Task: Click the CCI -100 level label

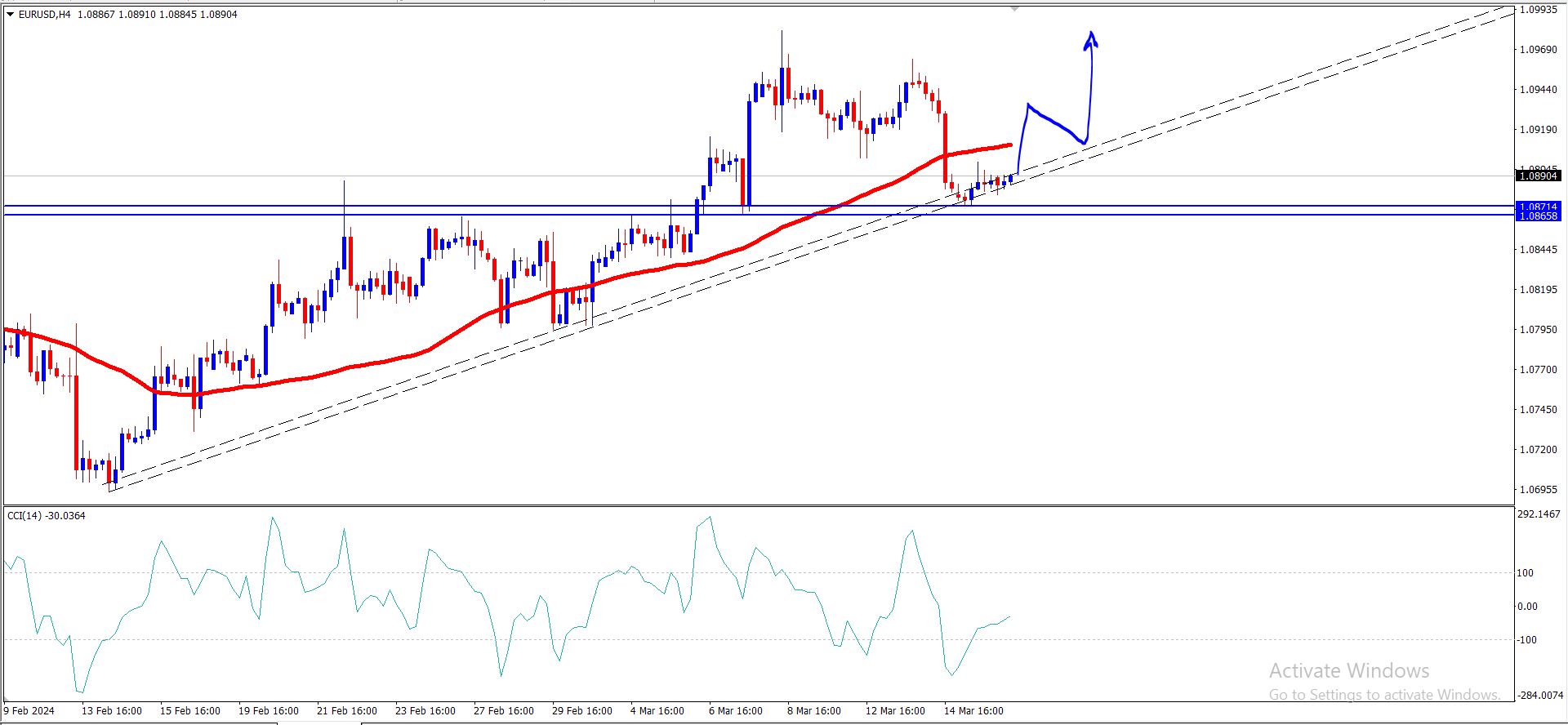Action: click(1527, 640)
